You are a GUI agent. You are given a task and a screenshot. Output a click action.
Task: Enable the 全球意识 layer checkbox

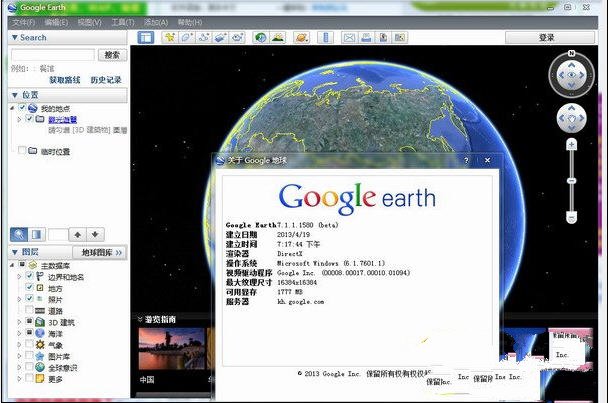coord(29,366)
